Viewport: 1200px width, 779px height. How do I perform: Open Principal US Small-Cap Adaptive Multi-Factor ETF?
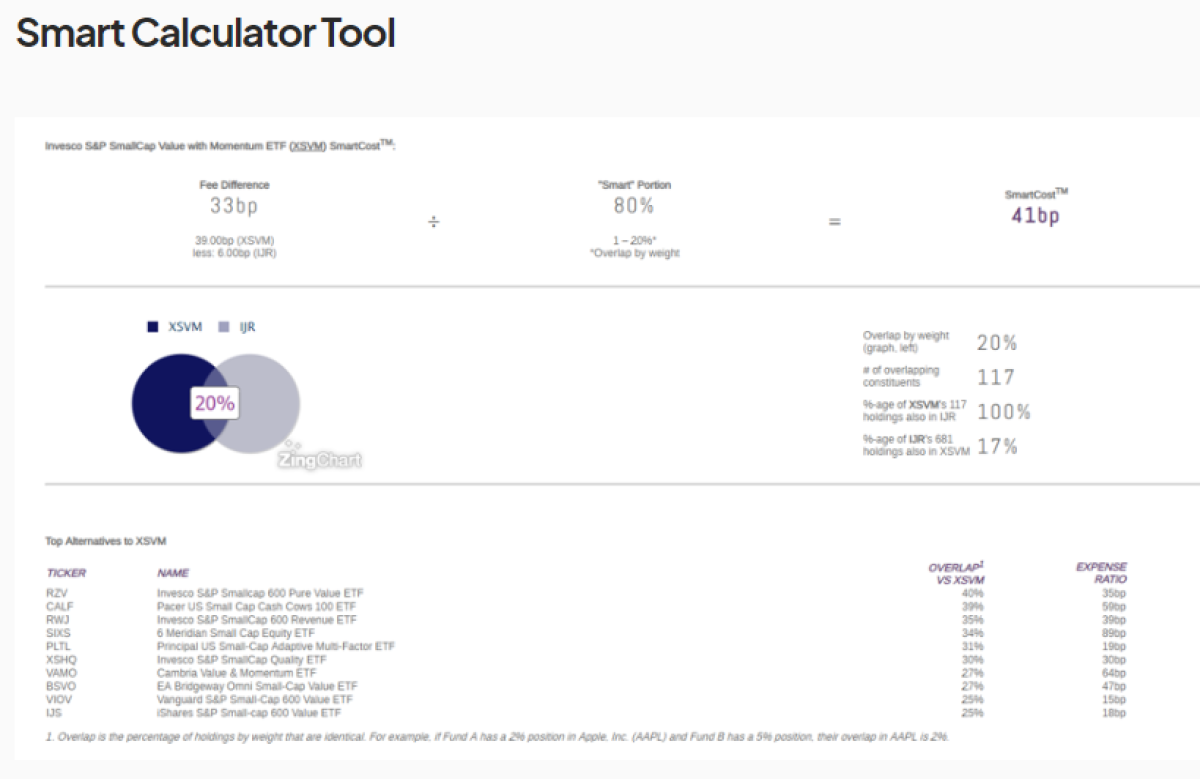275,647
